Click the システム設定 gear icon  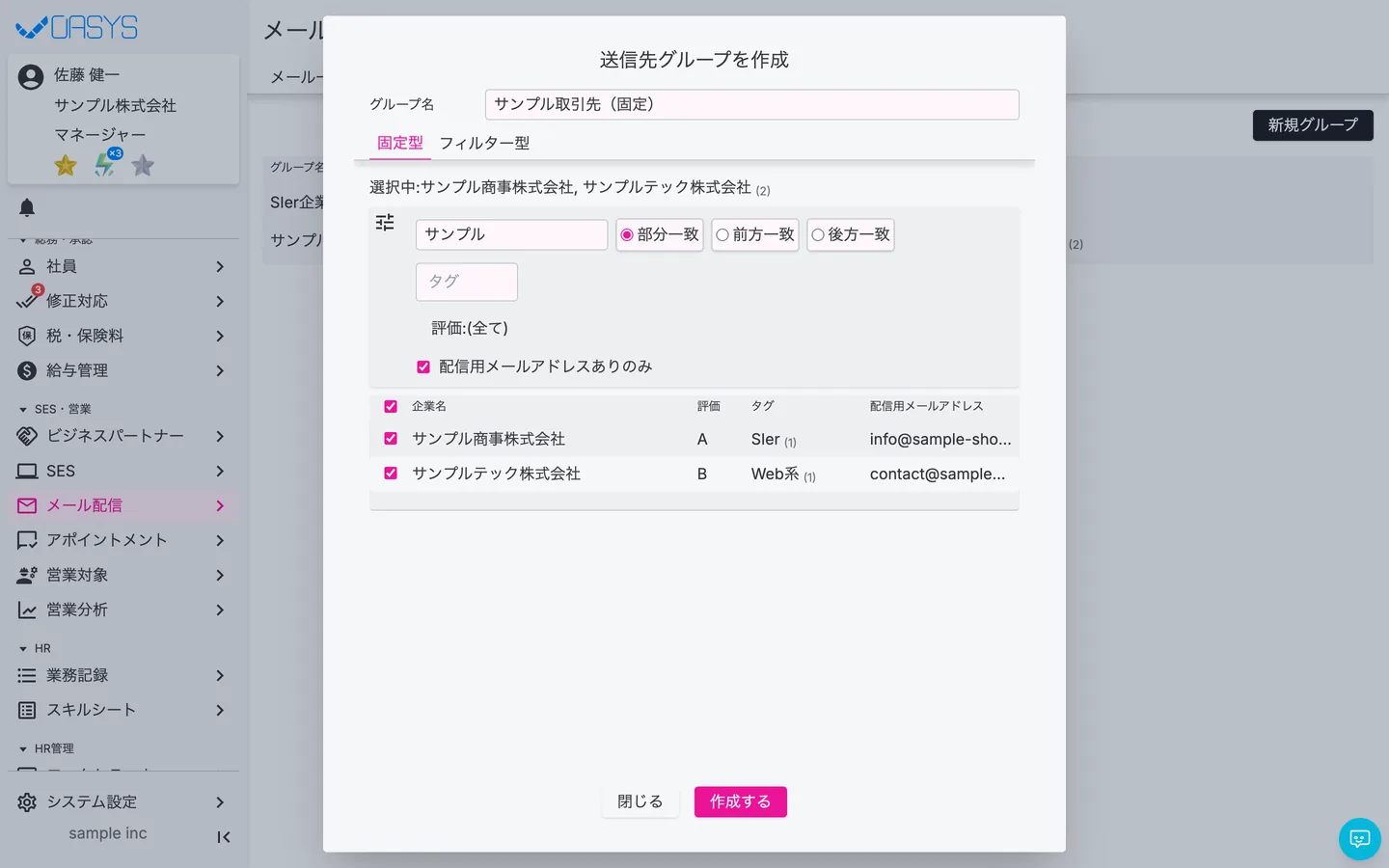(27, 802)
